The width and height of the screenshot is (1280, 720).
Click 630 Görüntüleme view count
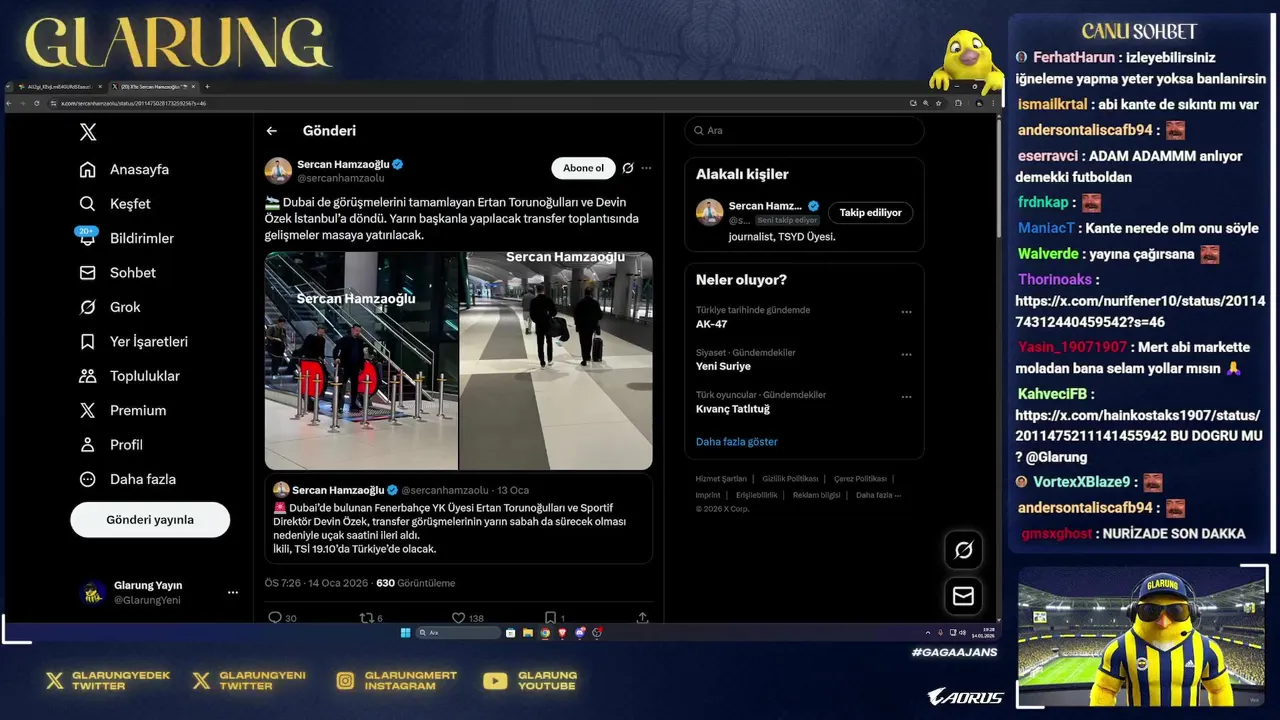click(415, 583)
